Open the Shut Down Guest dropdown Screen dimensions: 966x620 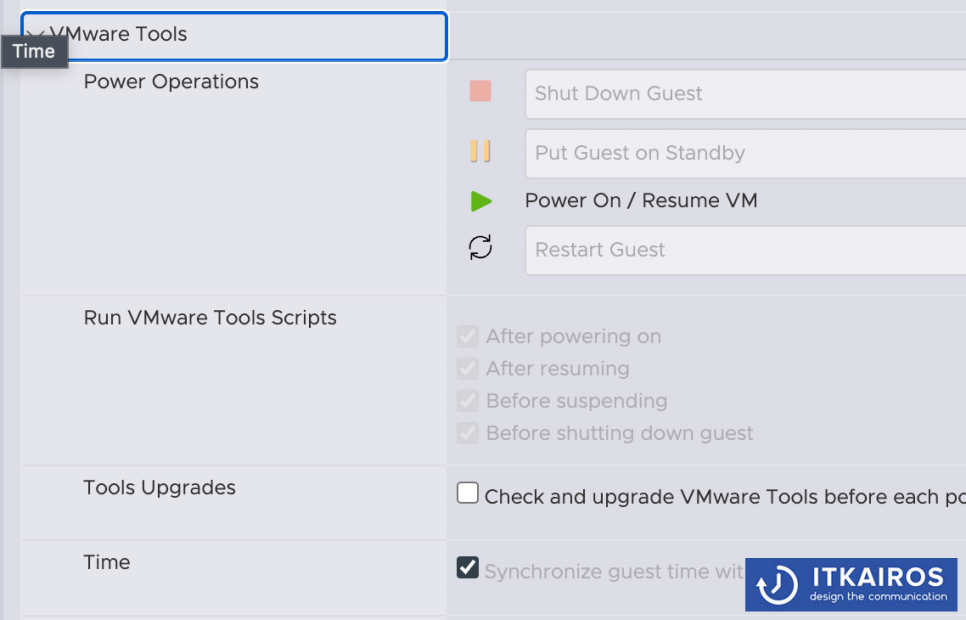coord(745,94)
